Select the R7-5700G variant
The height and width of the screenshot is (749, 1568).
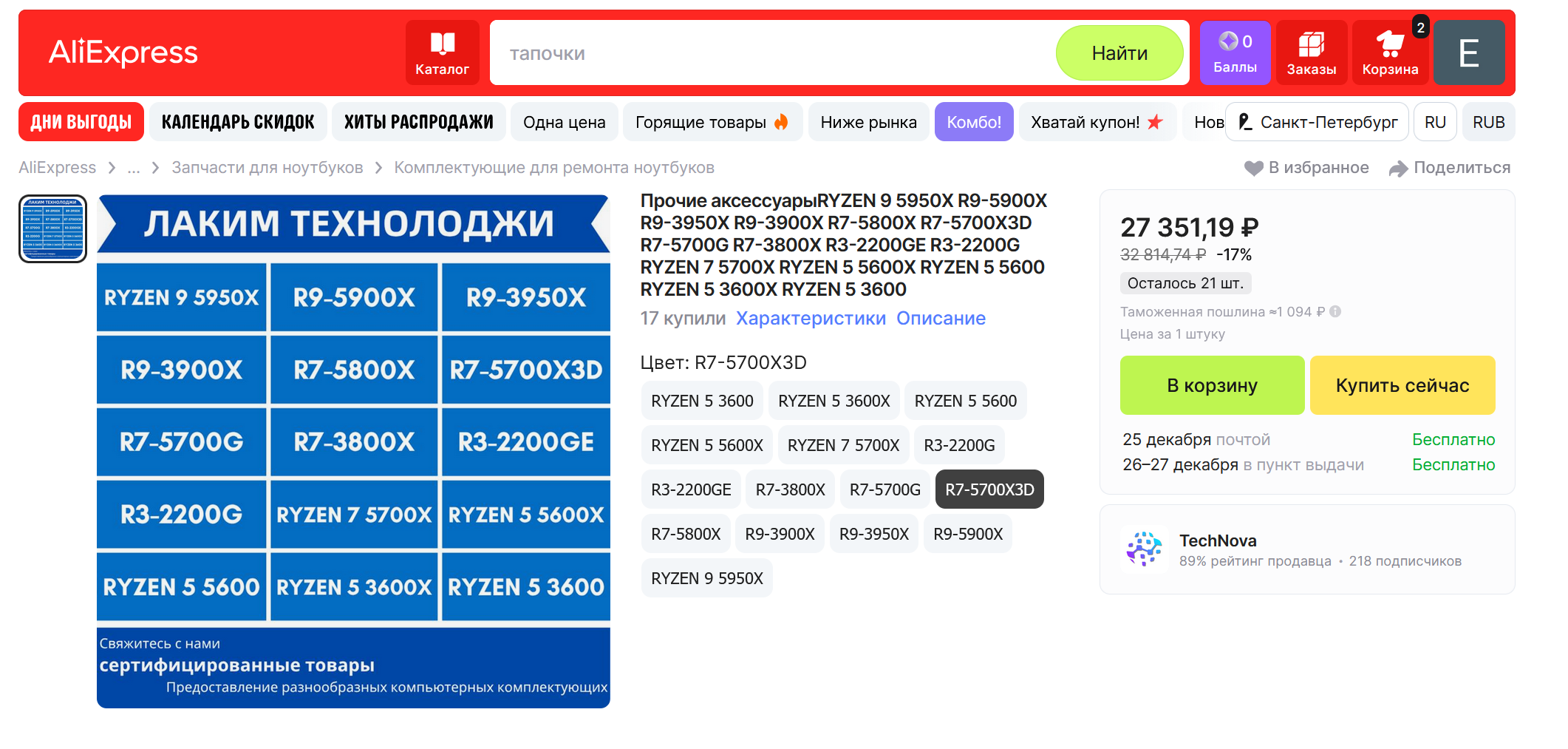pos(885,489)
